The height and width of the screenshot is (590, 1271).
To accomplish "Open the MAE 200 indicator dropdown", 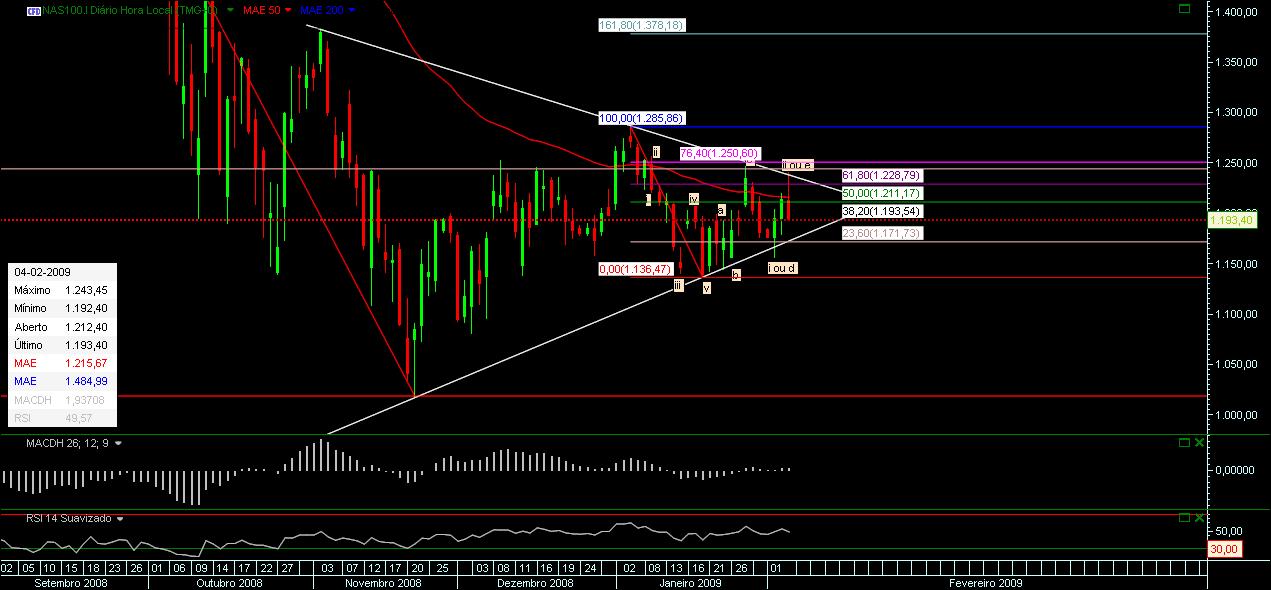I will point(352,10).
